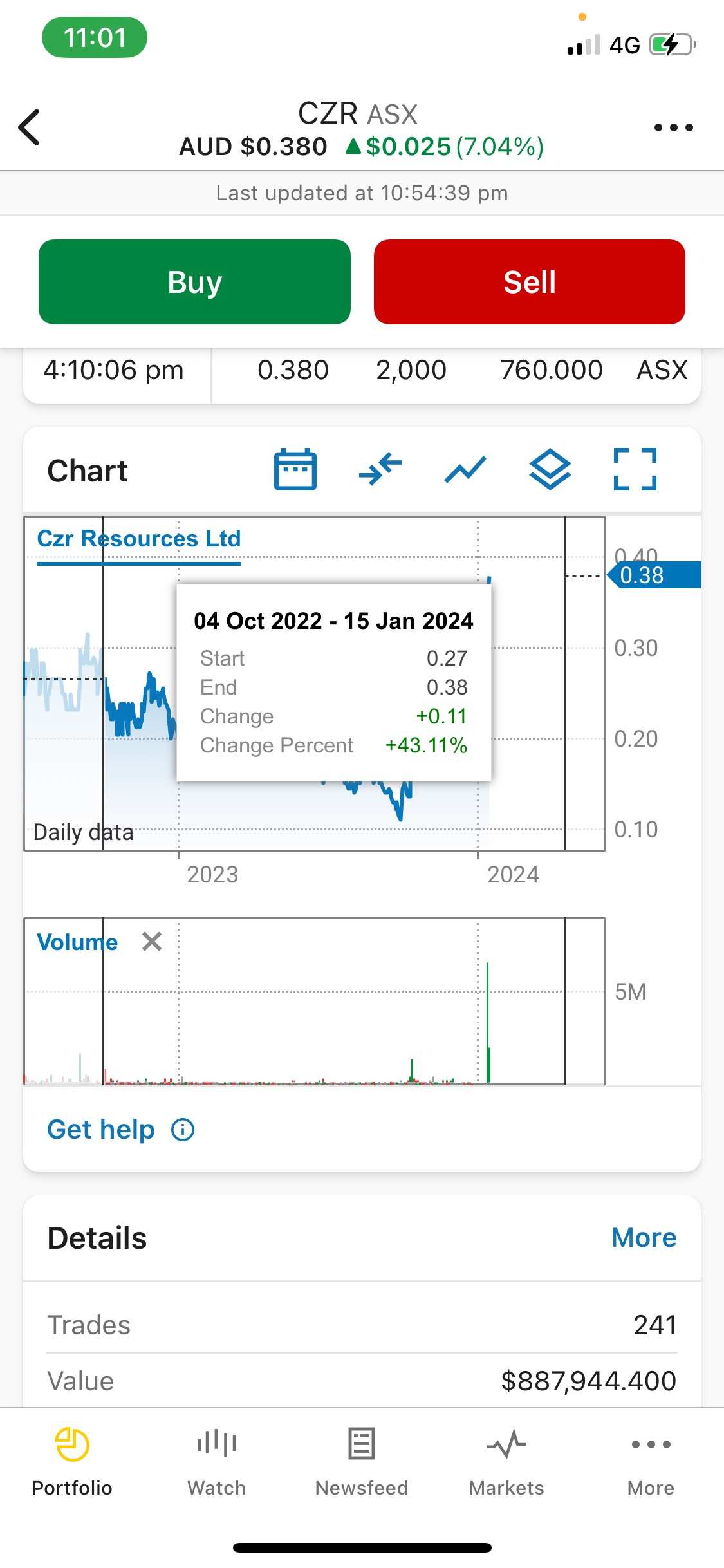Select the date range tooltip heading
This screenshot has height=1568, width=724.
(x=333, y=621)
